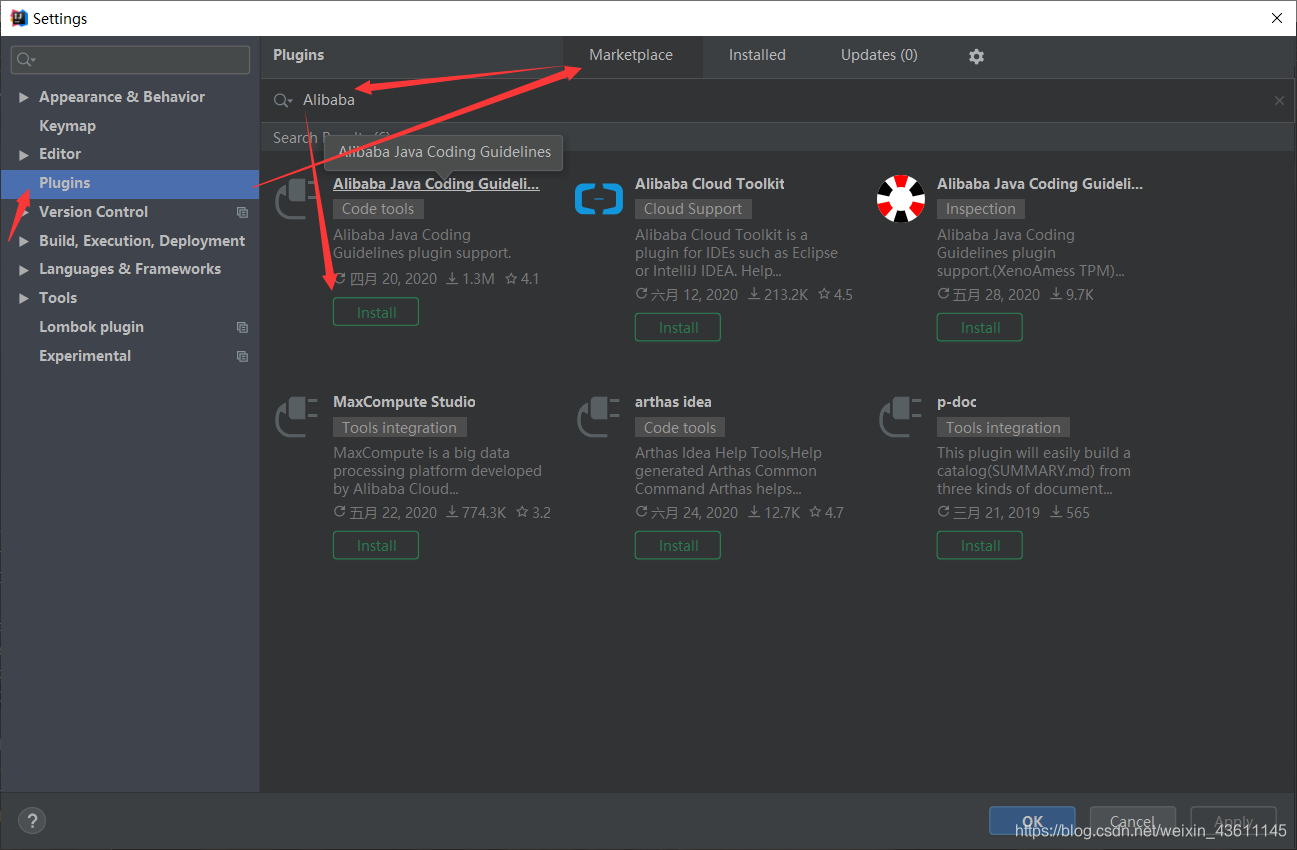Clear the plugin search with the X icon
1297x850 pixels.
click(x=1279, y=101)
